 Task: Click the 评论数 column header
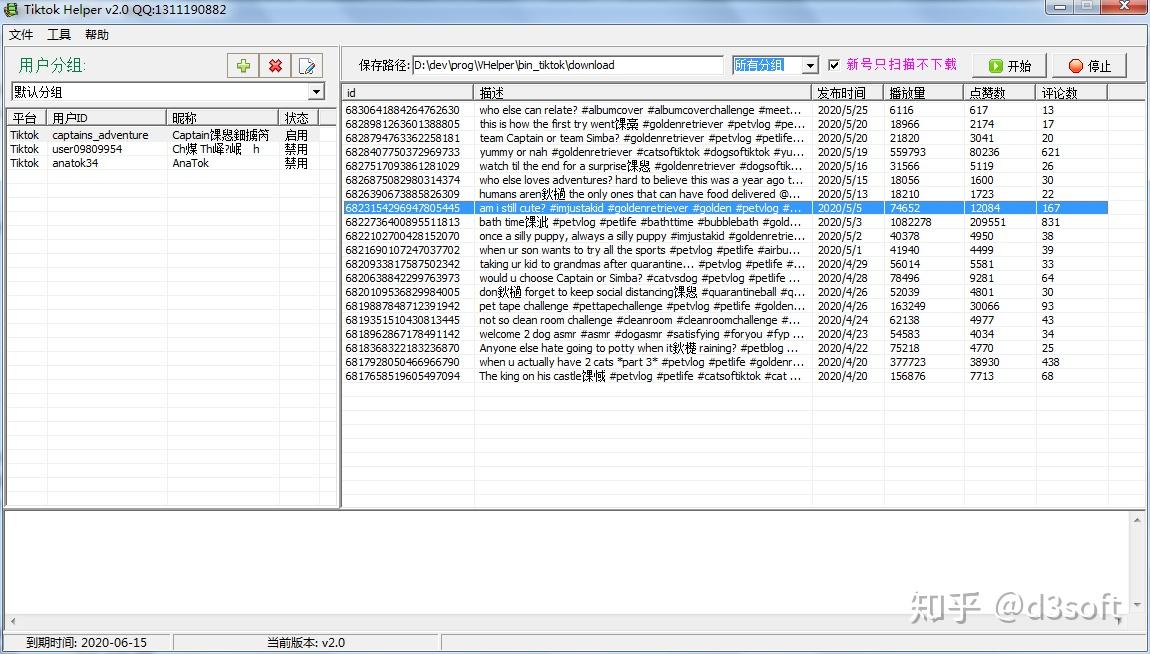pyautogui.click(x=1072, y=92)
